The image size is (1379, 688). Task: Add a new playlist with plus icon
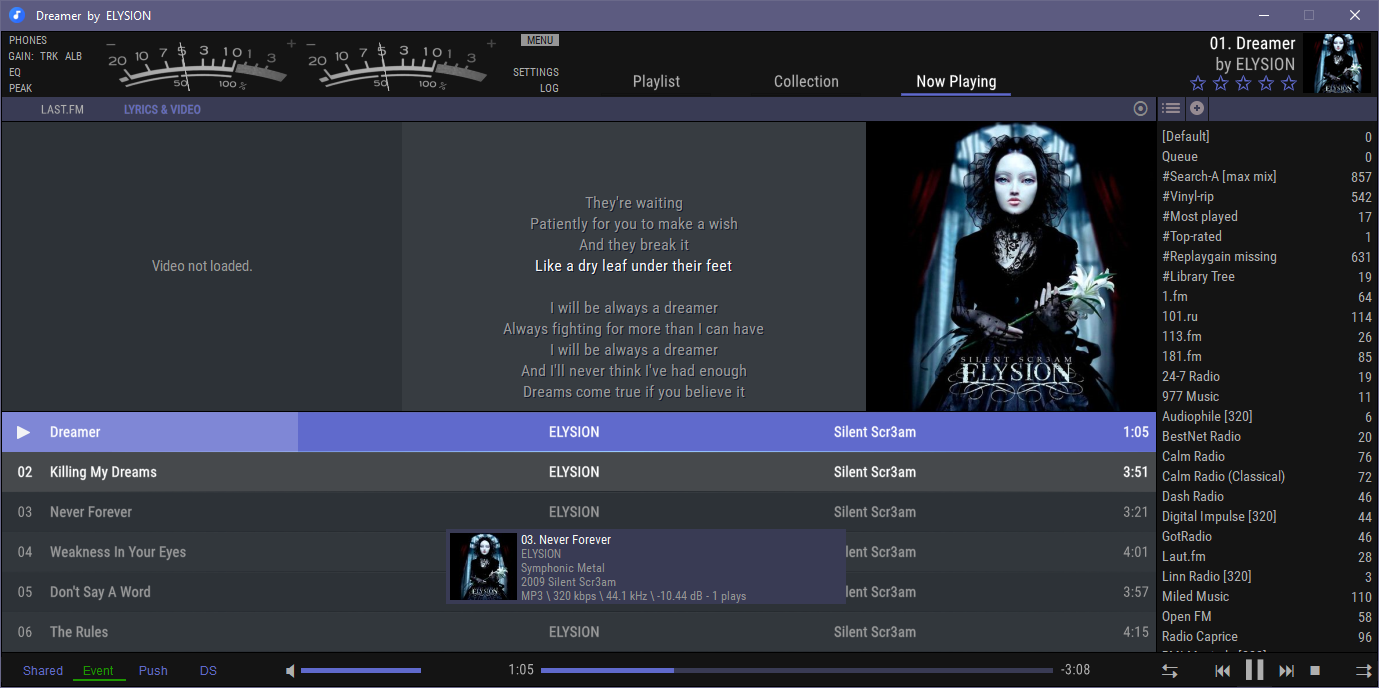[1196, 108]
